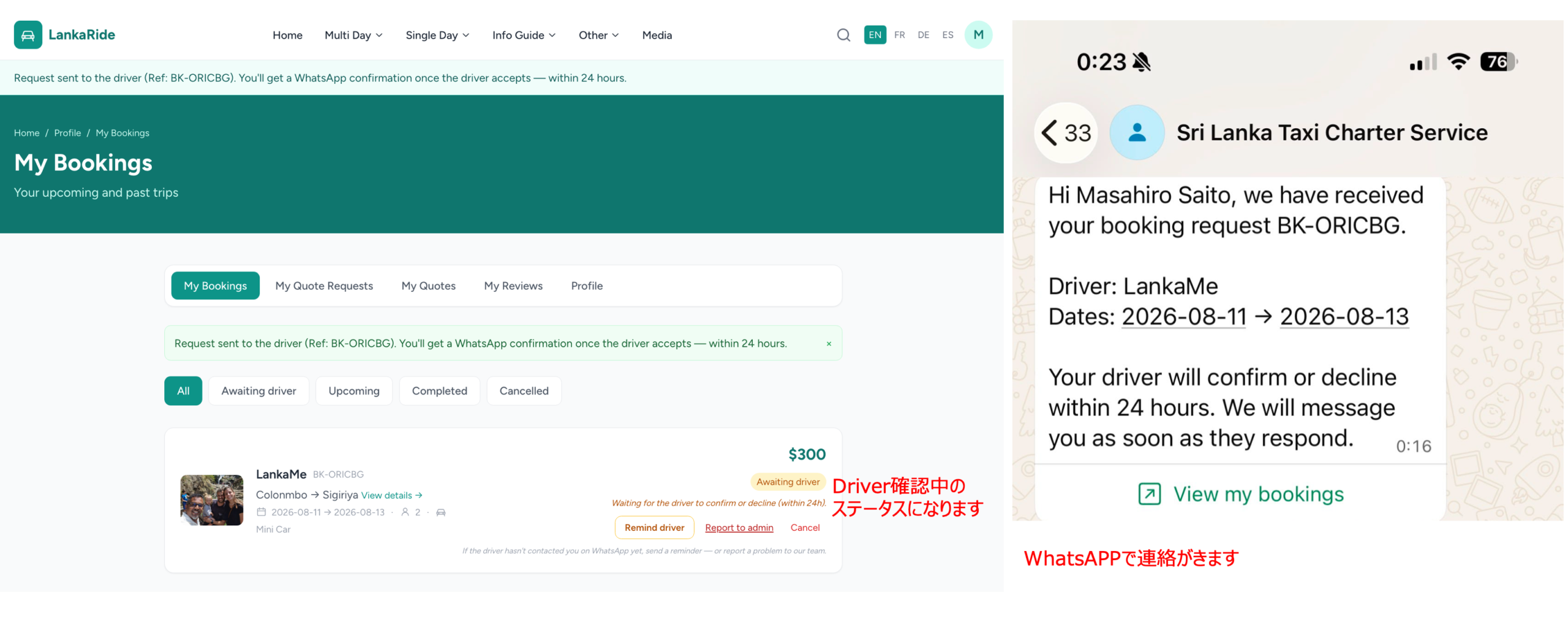
Task: Filter bookings by Completed
Action: point(439,391)
